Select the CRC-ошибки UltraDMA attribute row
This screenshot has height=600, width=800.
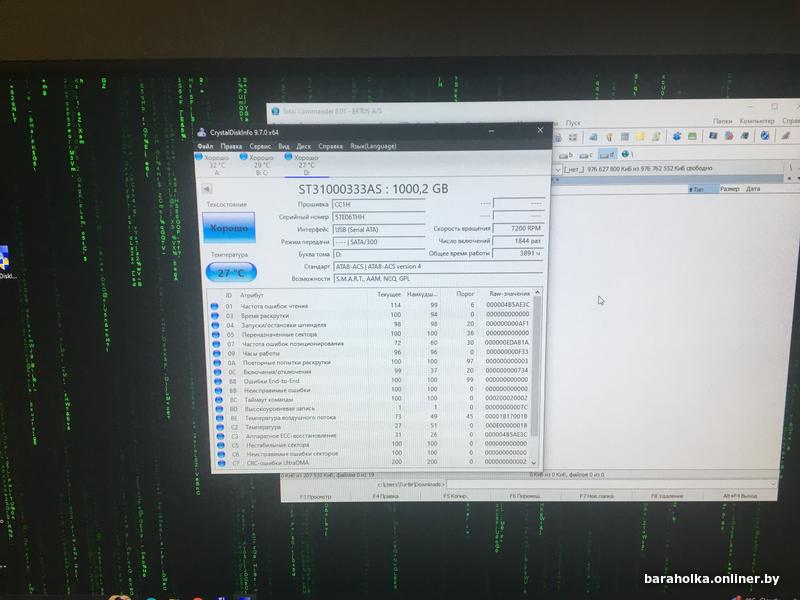(376, 463)
